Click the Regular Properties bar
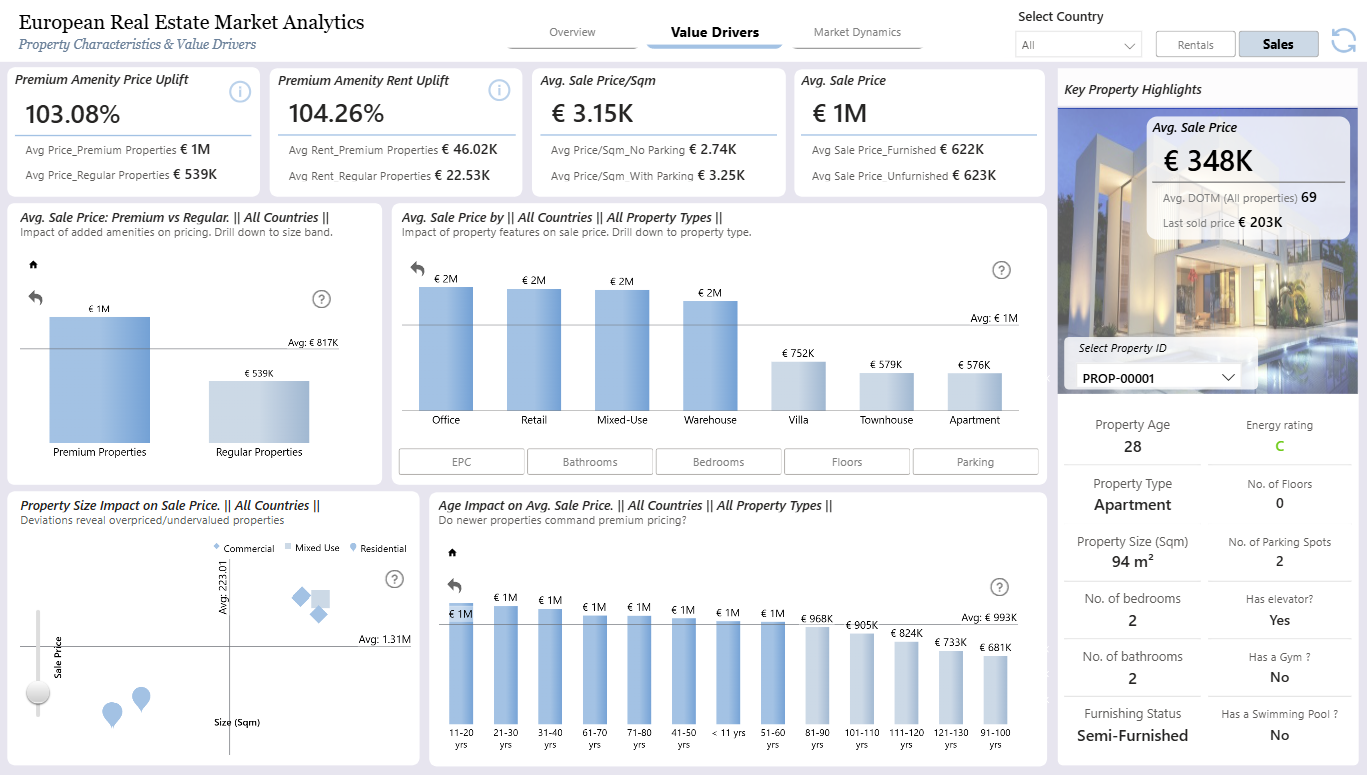1367x775 pixels. [x=259, y=412]
